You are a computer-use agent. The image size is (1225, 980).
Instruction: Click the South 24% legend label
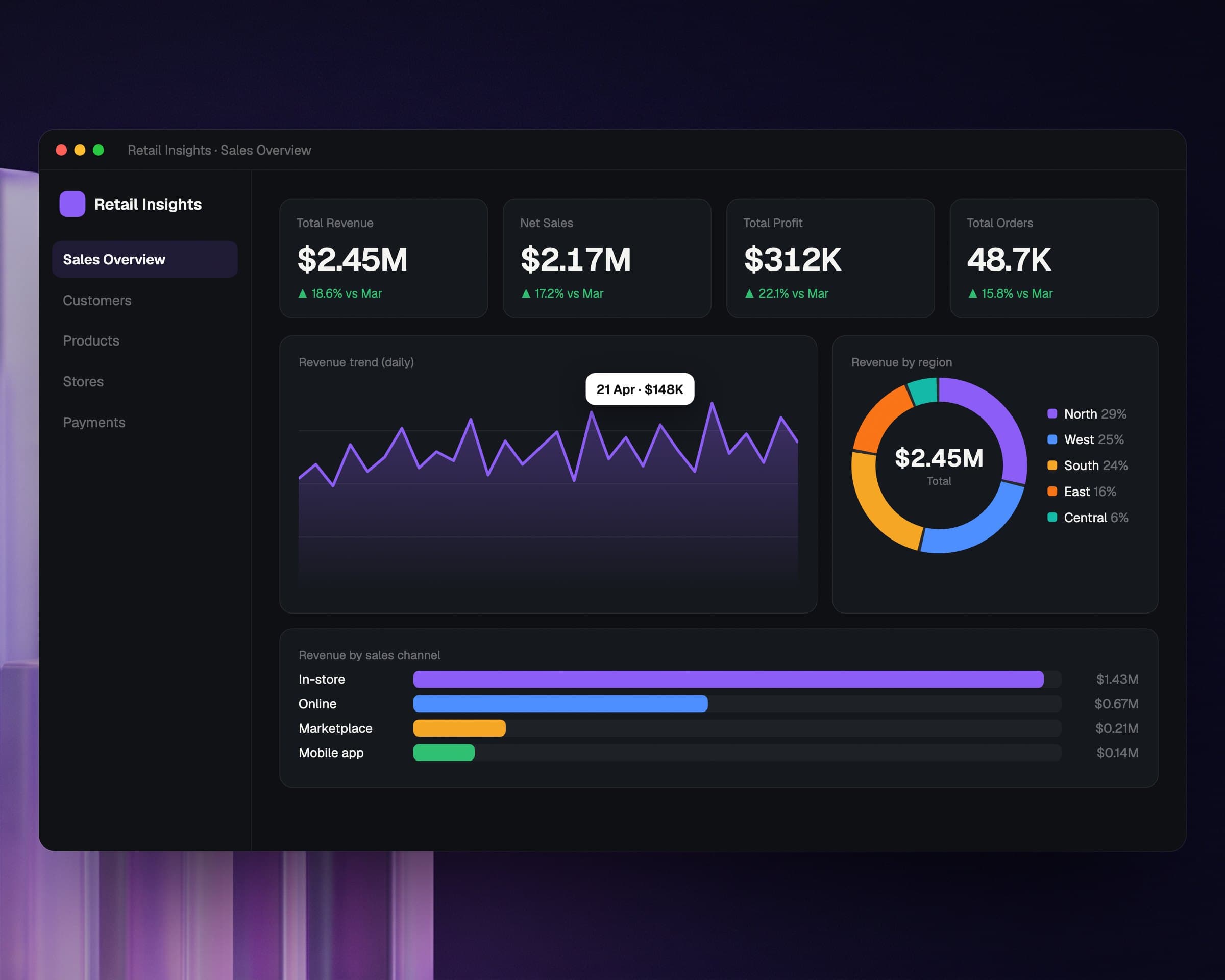pyautogui.click(x=1096, y=465)
